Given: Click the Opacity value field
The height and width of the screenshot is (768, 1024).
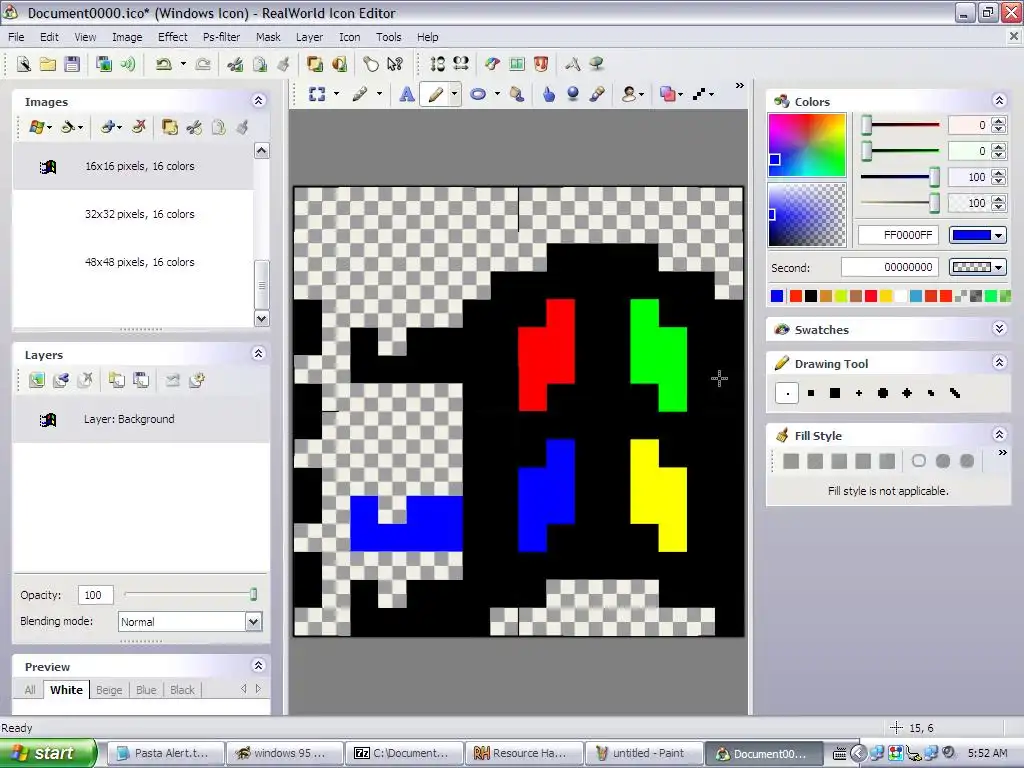Looking at the screenshot, I should click(x=95, y=595).
